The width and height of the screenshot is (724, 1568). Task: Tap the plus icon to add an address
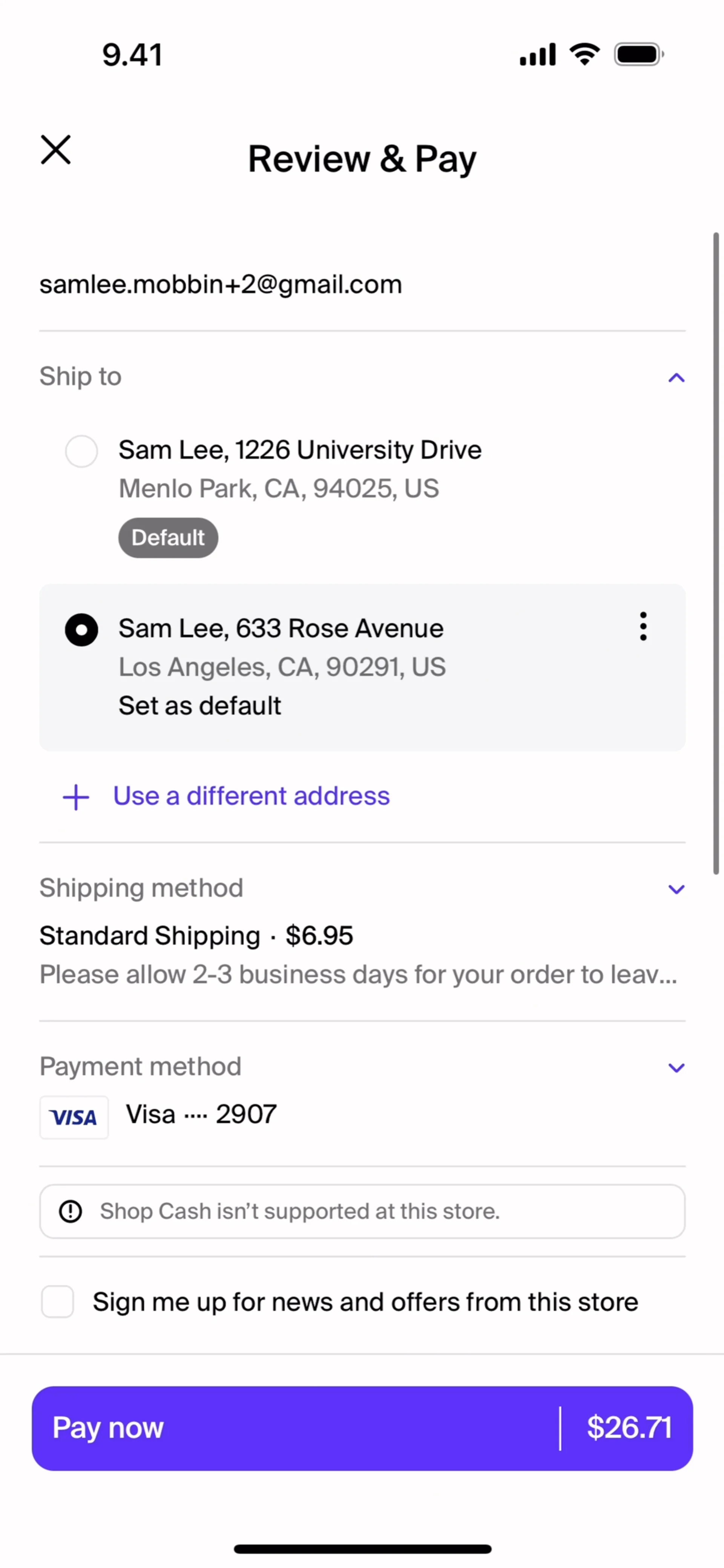(76, 797)
